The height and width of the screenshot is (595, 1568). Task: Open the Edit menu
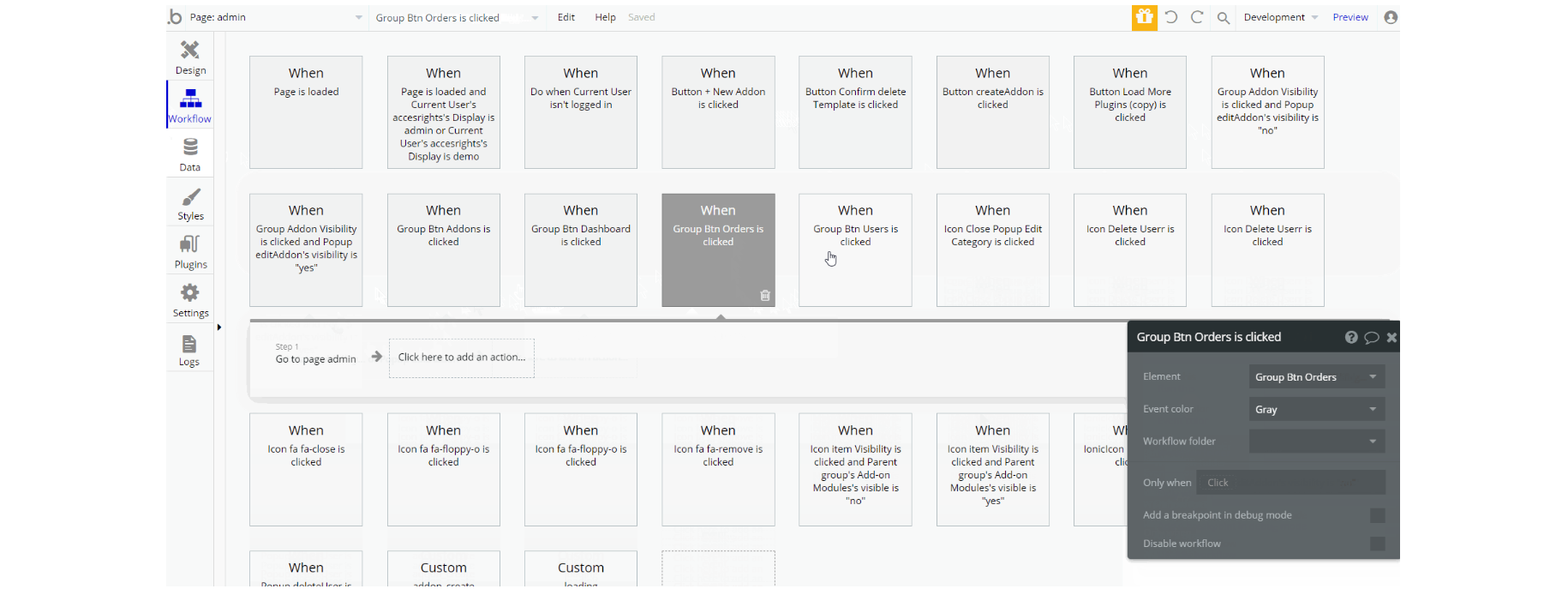(566, 17)
